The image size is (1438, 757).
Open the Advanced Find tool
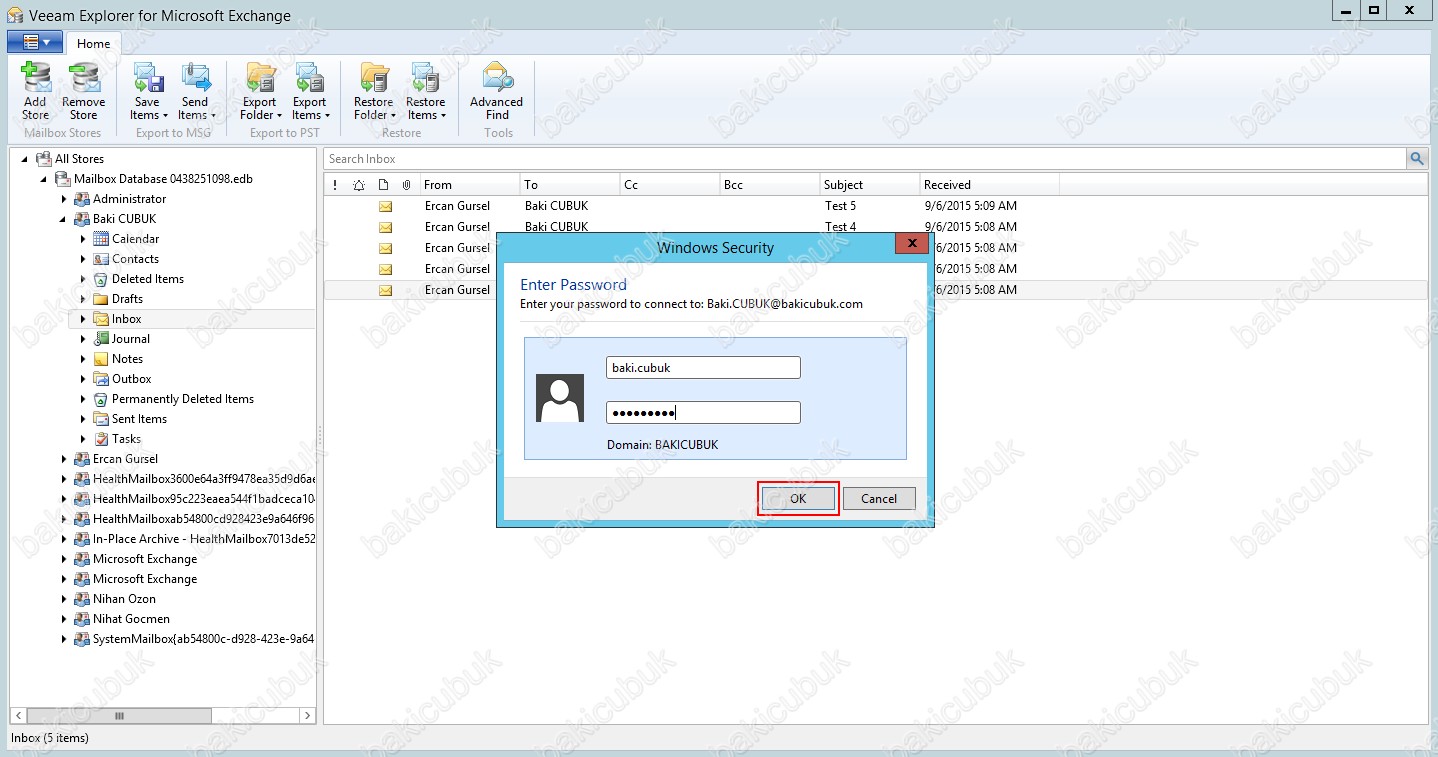click(x=497, y=91)
